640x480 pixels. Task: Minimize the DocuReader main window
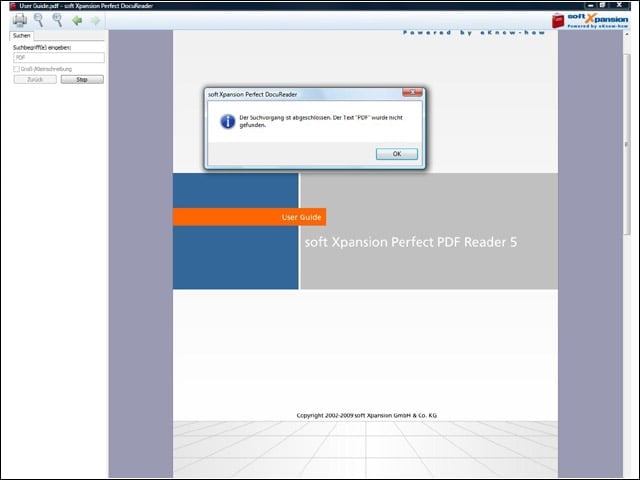pyautogui.click(x=591, y=5)
